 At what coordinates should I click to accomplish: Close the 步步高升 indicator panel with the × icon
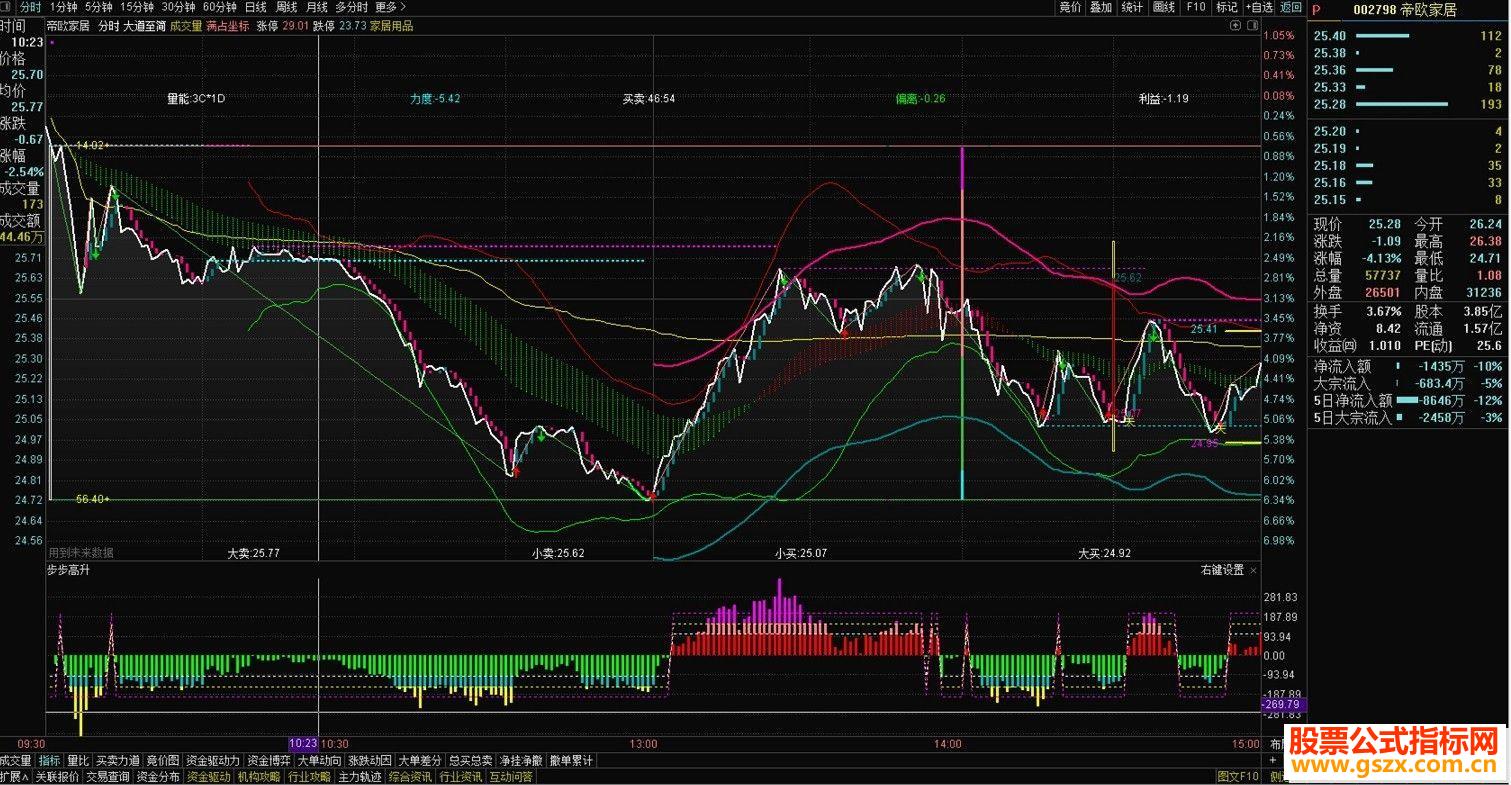pos(1253,570)
